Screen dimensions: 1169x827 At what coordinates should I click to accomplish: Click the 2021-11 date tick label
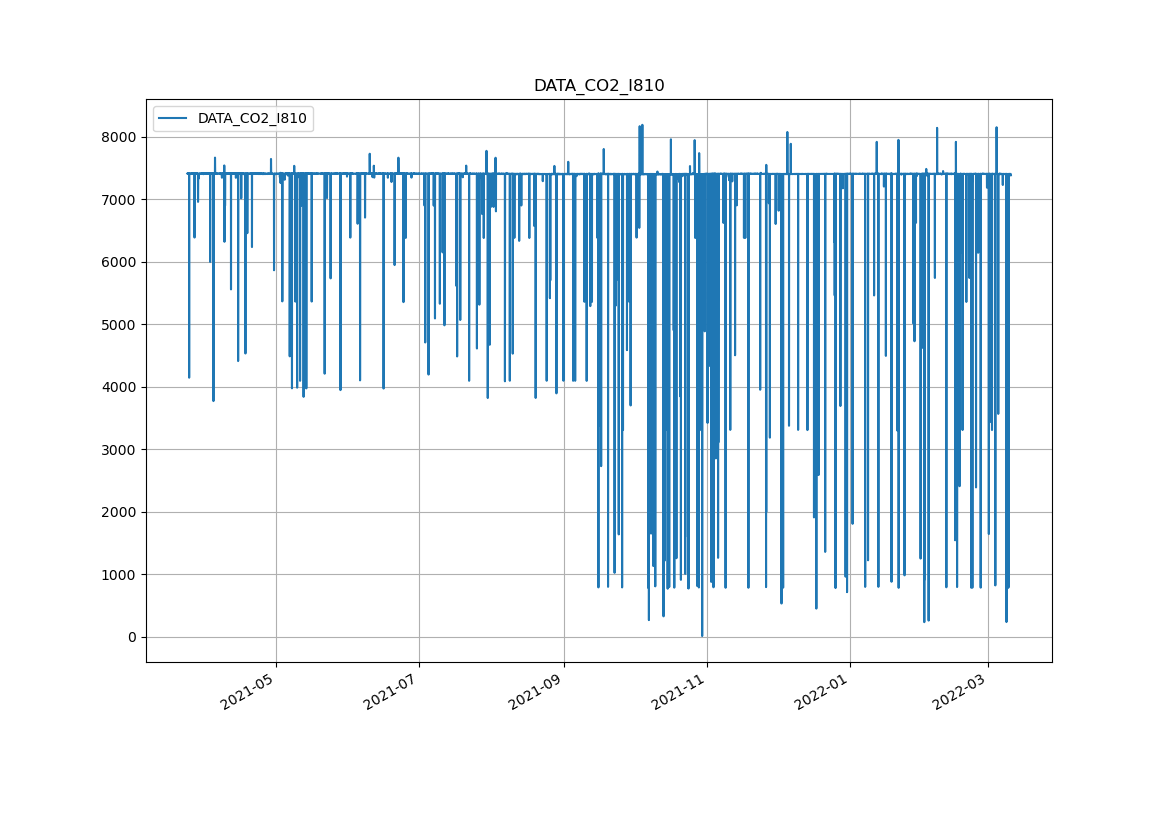(x=677, y=689)
